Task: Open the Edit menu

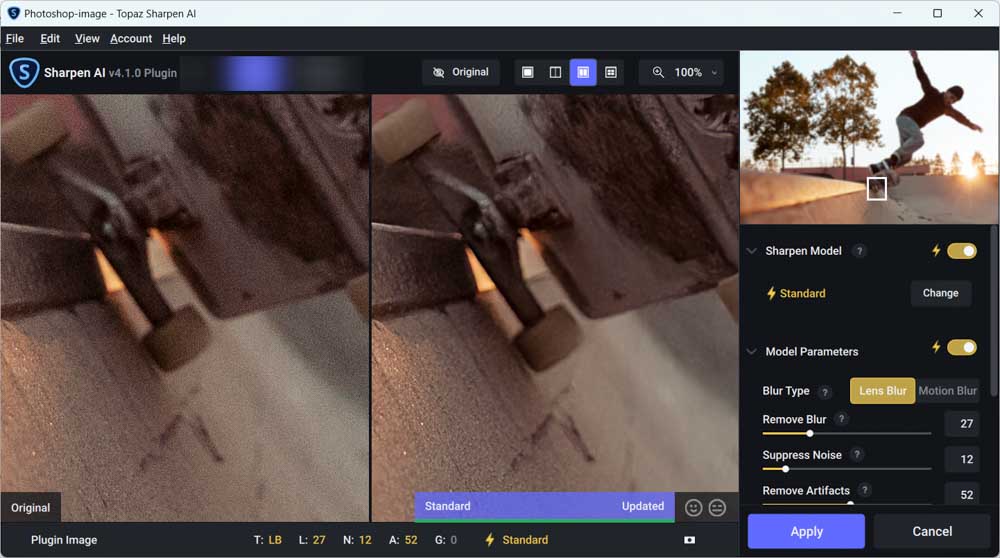Action: point(50,39)
